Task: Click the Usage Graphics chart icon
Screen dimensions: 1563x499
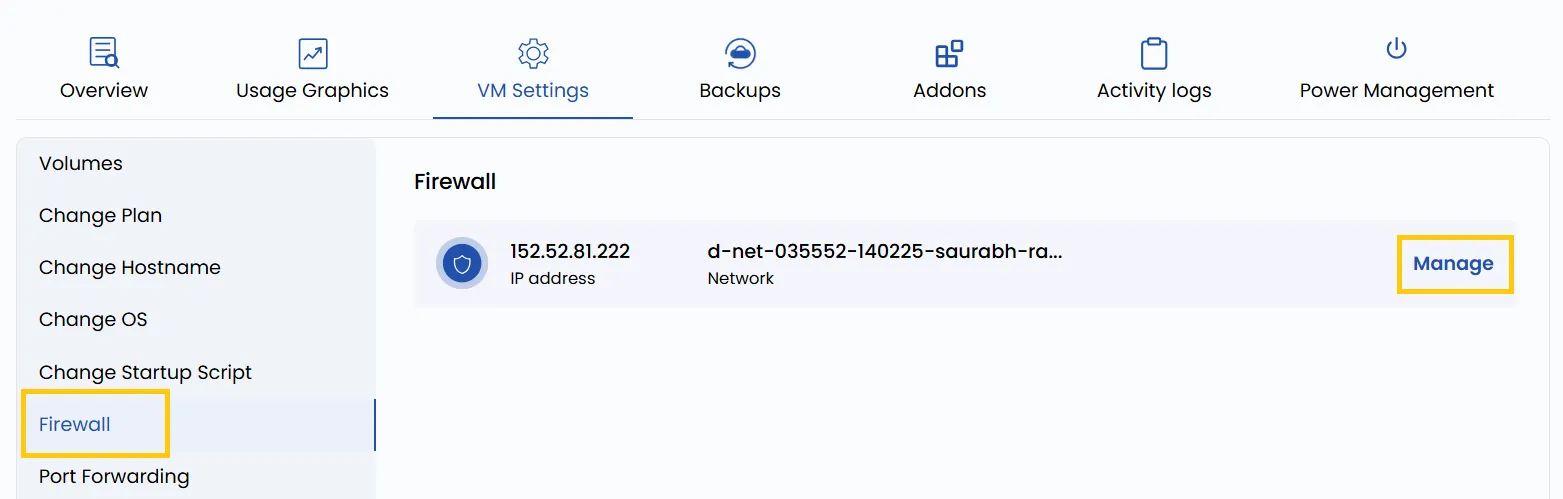Action: (313, 53)
